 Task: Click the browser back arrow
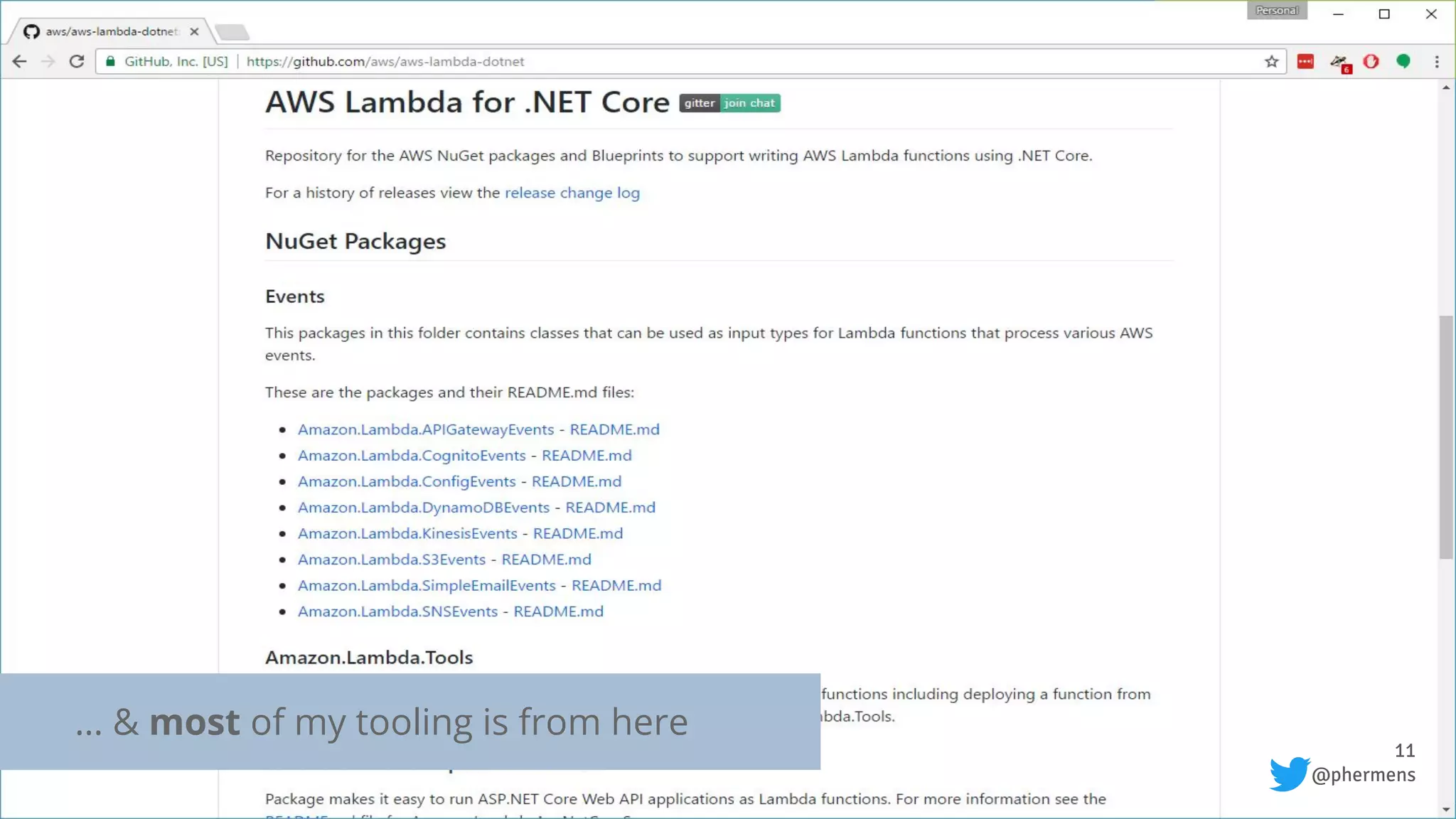click(20, 62)
